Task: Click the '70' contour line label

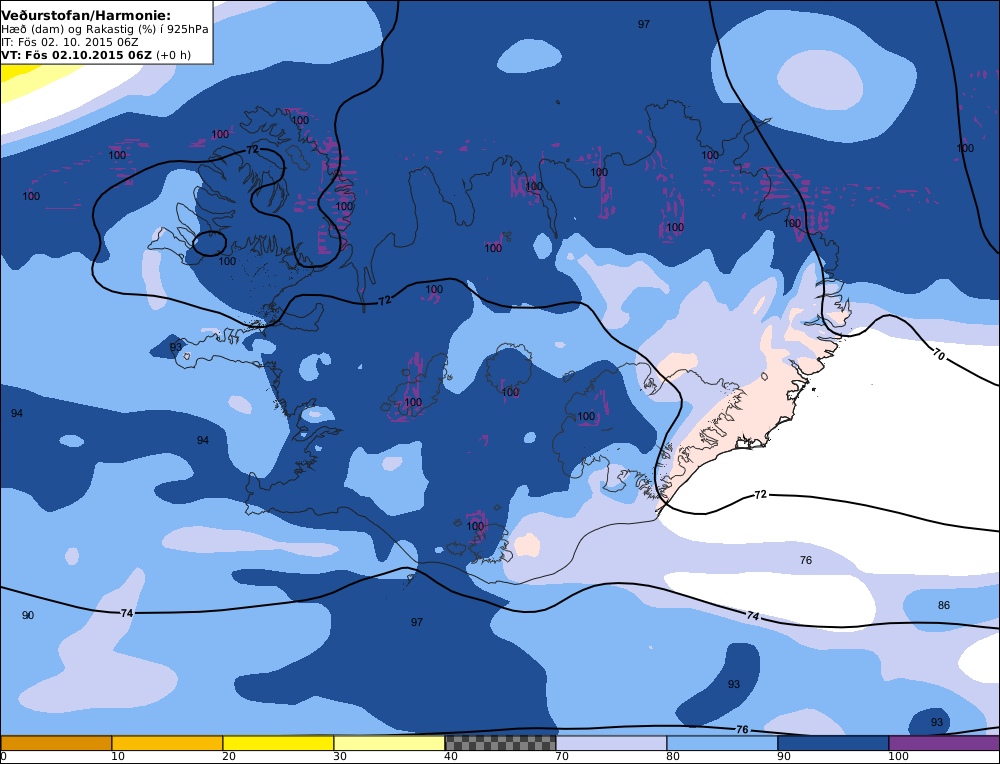Action: tap(939, 355)
